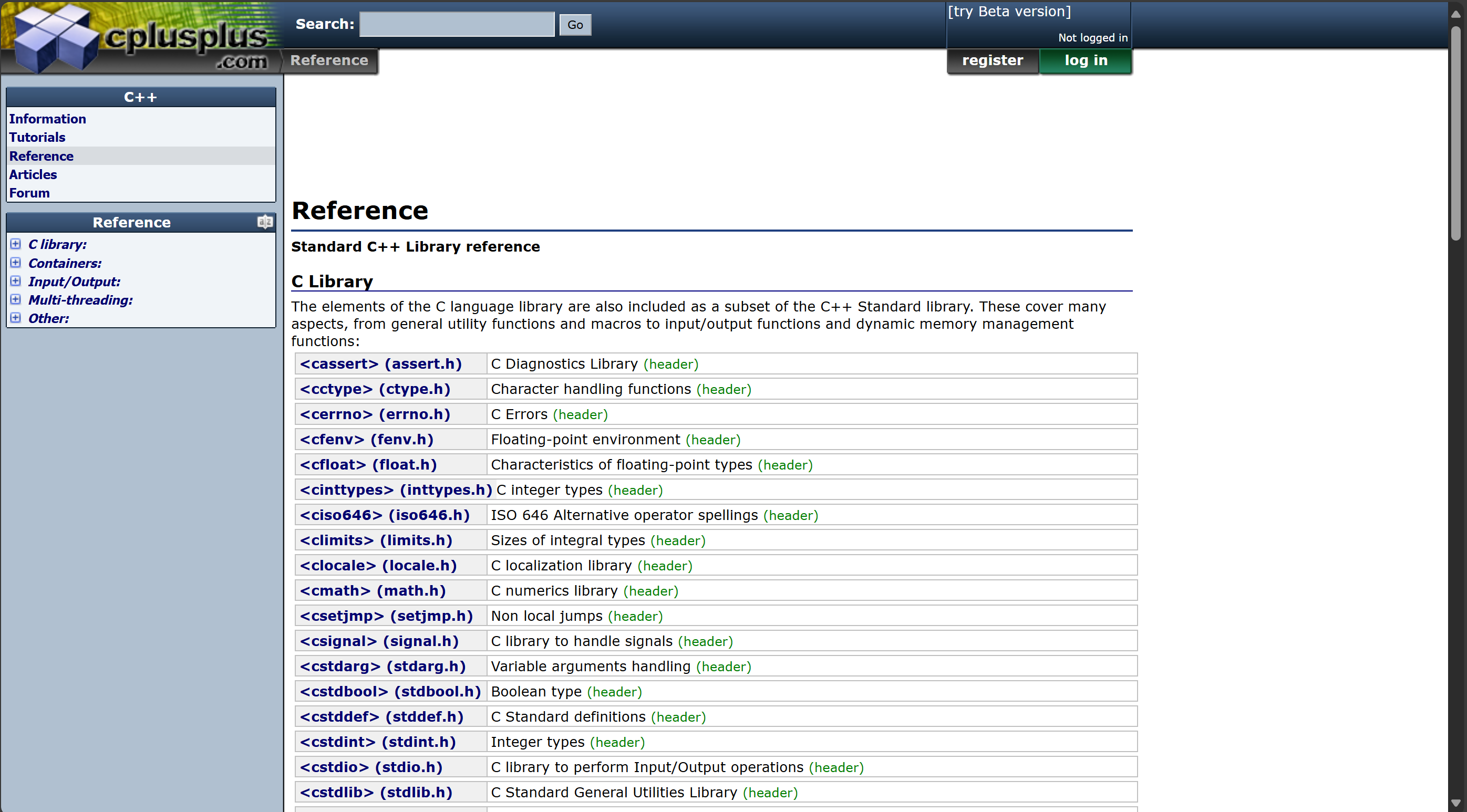Viewport: 1467px width, 812px height.
Task: Expand the Input/Output tree node
Action: click(16, 282)
